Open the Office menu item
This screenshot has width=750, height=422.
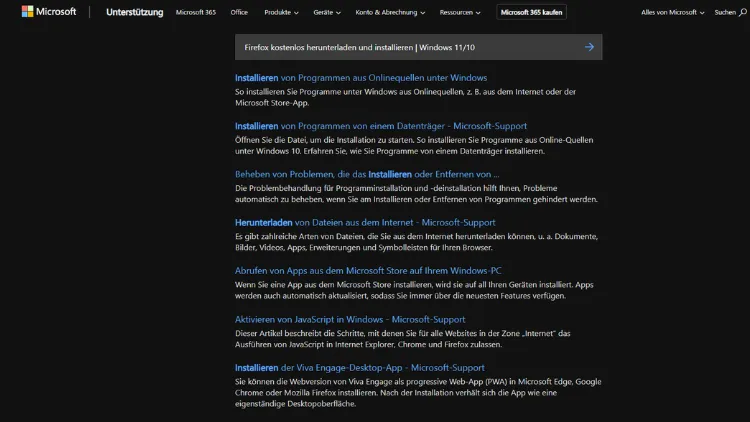tap(239, 12)
